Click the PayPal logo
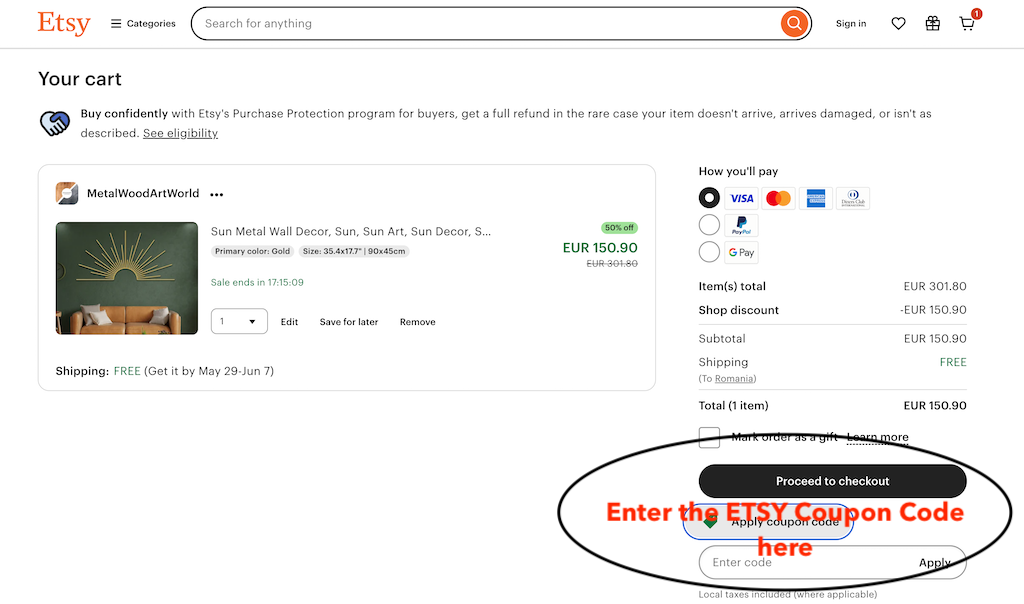Image resolution: width=1024 pixels, height=604 pixels. tap(741, 225)
